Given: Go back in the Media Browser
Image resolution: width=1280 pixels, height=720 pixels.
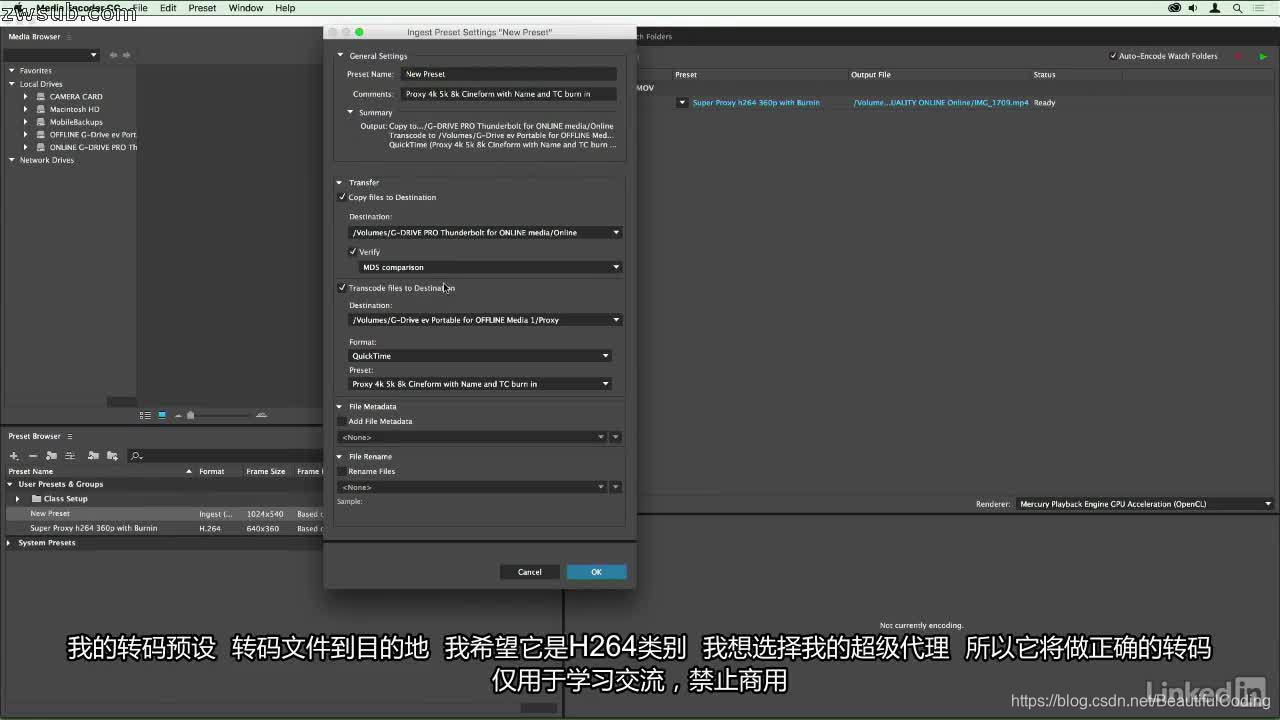Looking at the screenshot, I should 113,55.
